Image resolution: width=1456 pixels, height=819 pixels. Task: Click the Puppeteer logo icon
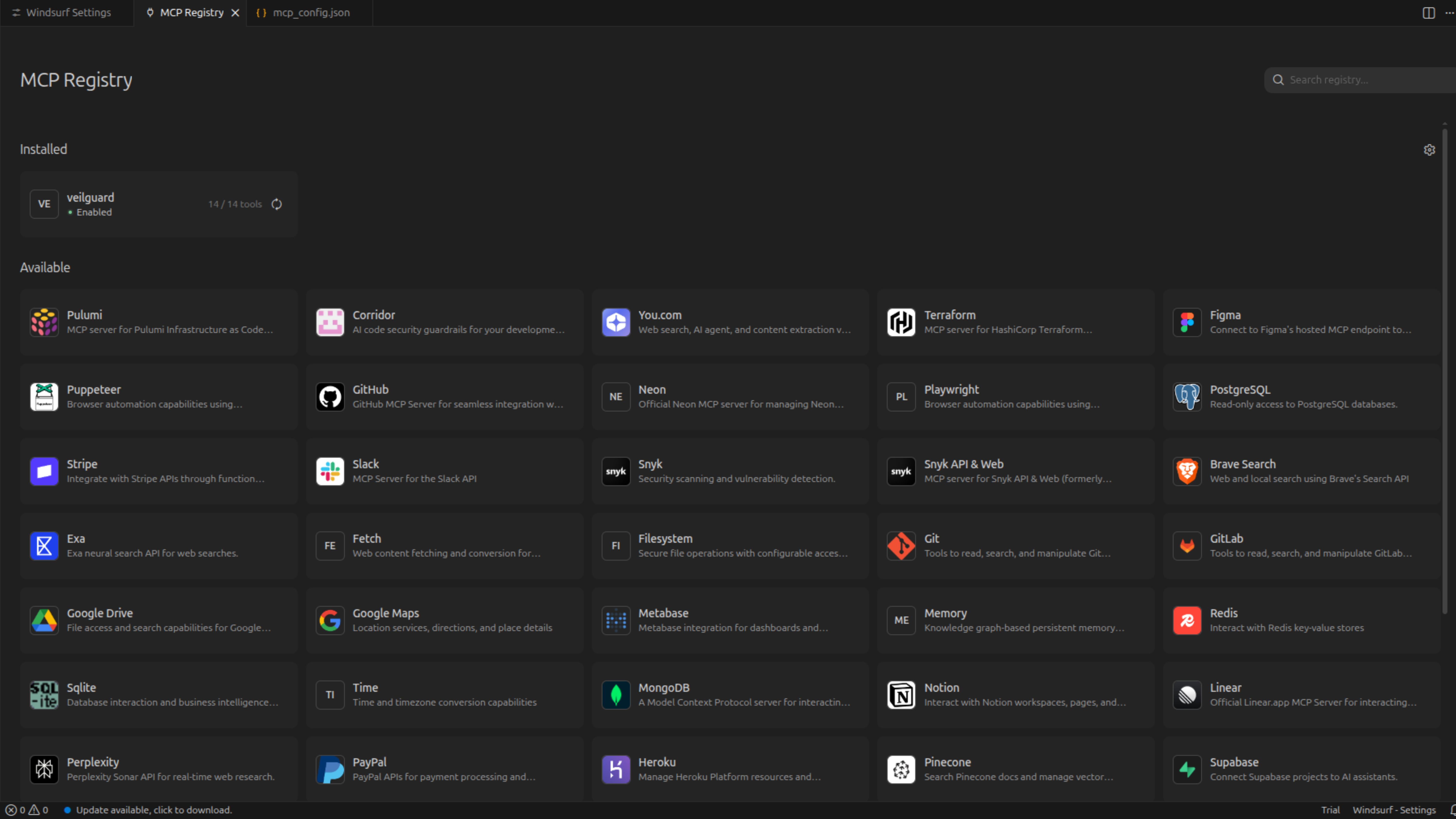pos(44,397)
